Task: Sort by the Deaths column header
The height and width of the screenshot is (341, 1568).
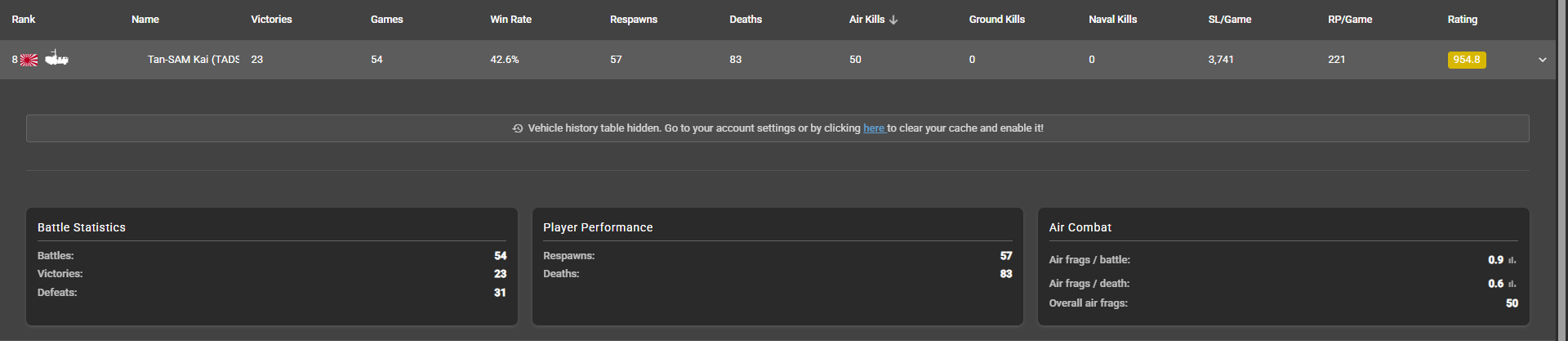Action: (746, 20)
